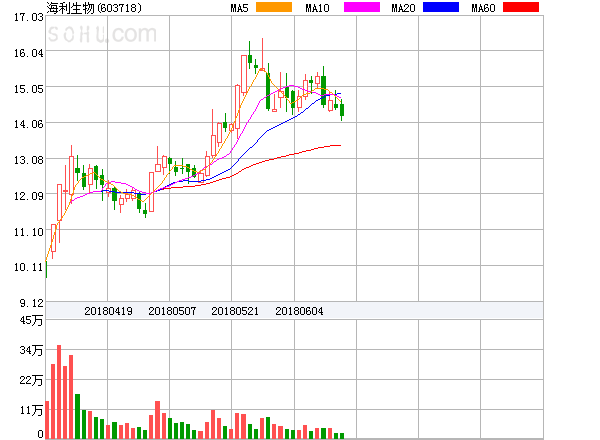Click the 16.04 price axis label

(29, 53)
